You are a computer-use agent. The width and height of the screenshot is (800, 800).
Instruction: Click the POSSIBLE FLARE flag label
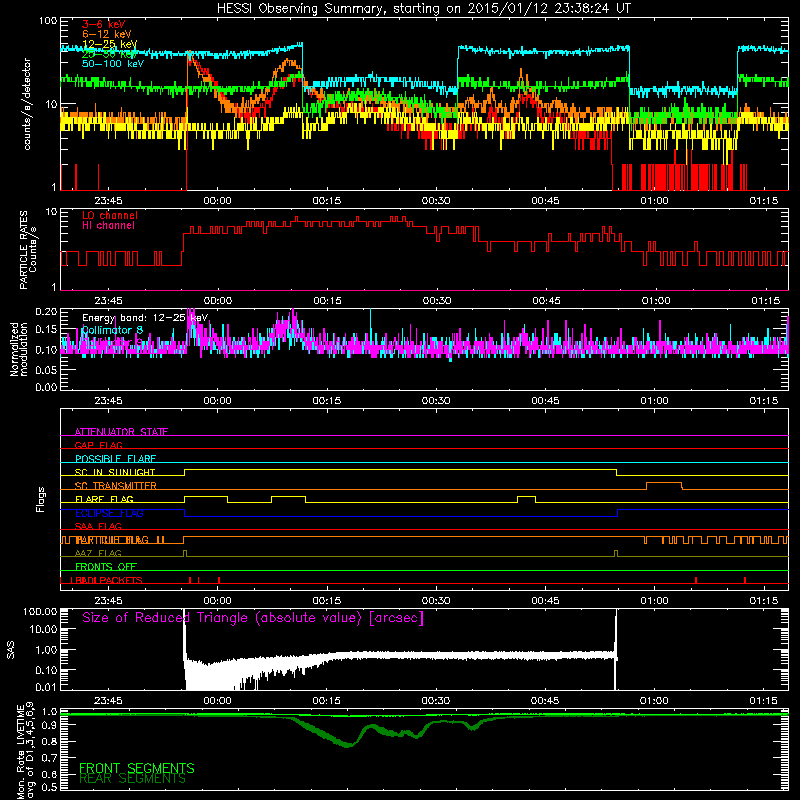coord(115,459)
